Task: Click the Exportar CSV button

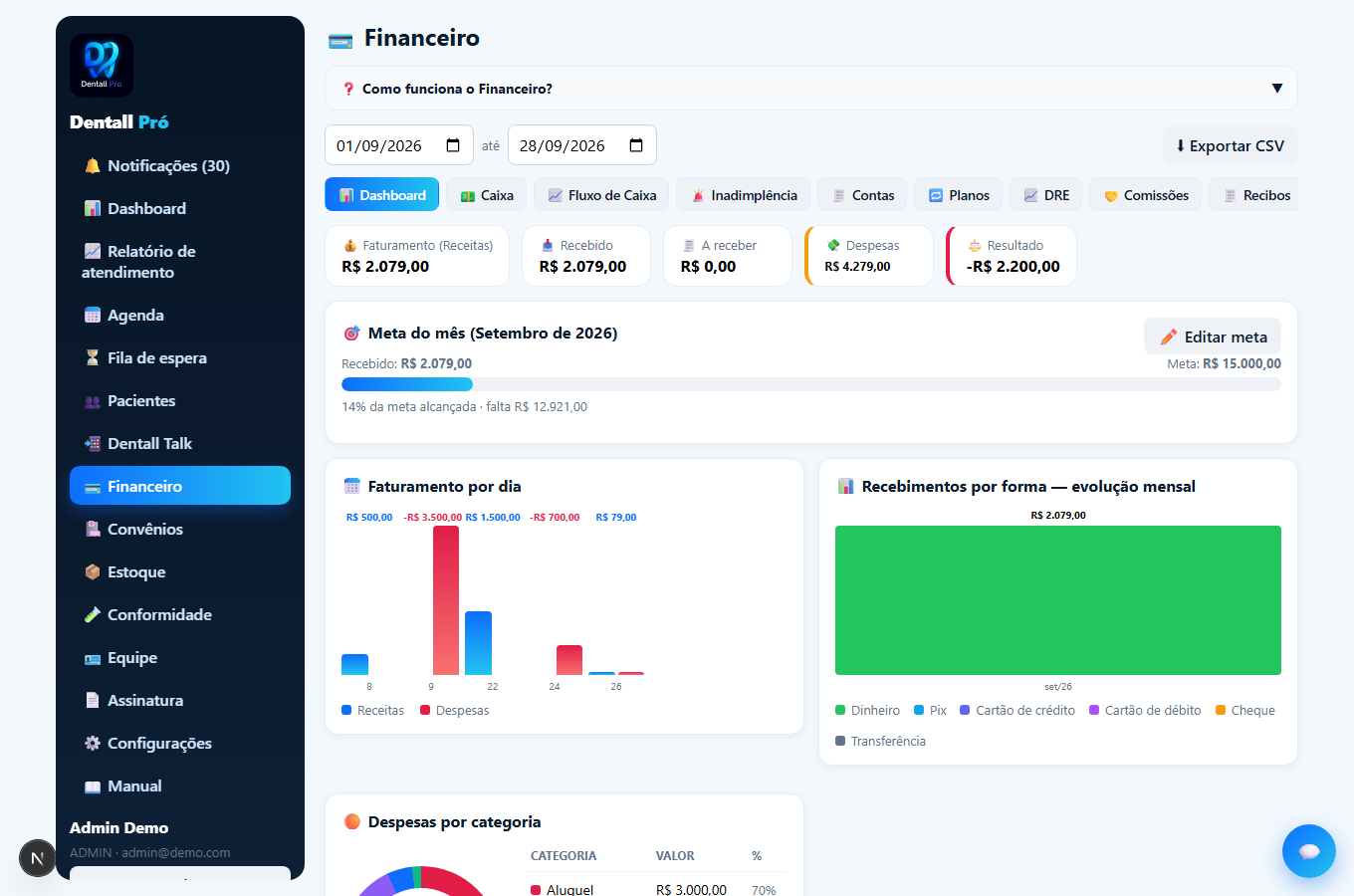Action: click(1231, 145)
